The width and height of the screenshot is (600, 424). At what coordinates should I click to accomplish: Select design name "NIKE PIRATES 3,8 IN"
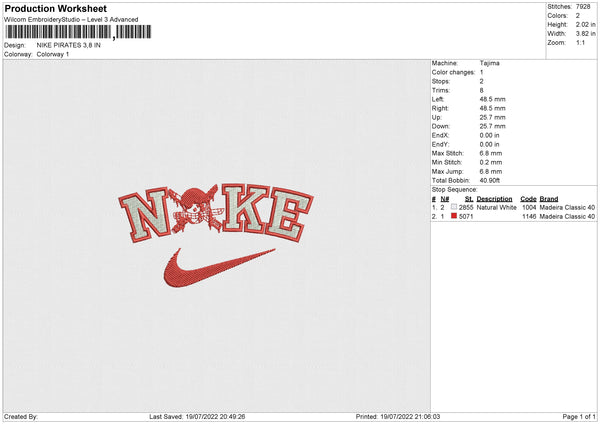68,45
